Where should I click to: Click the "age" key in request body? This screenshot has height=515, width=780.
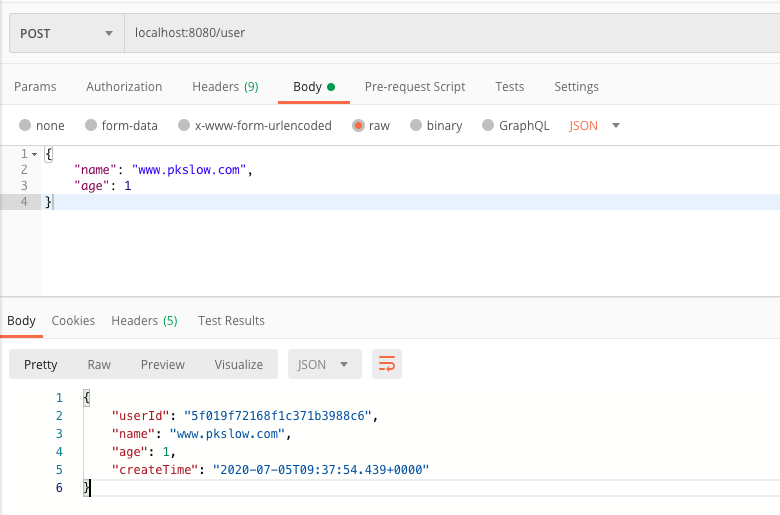(x=92, y=186)
